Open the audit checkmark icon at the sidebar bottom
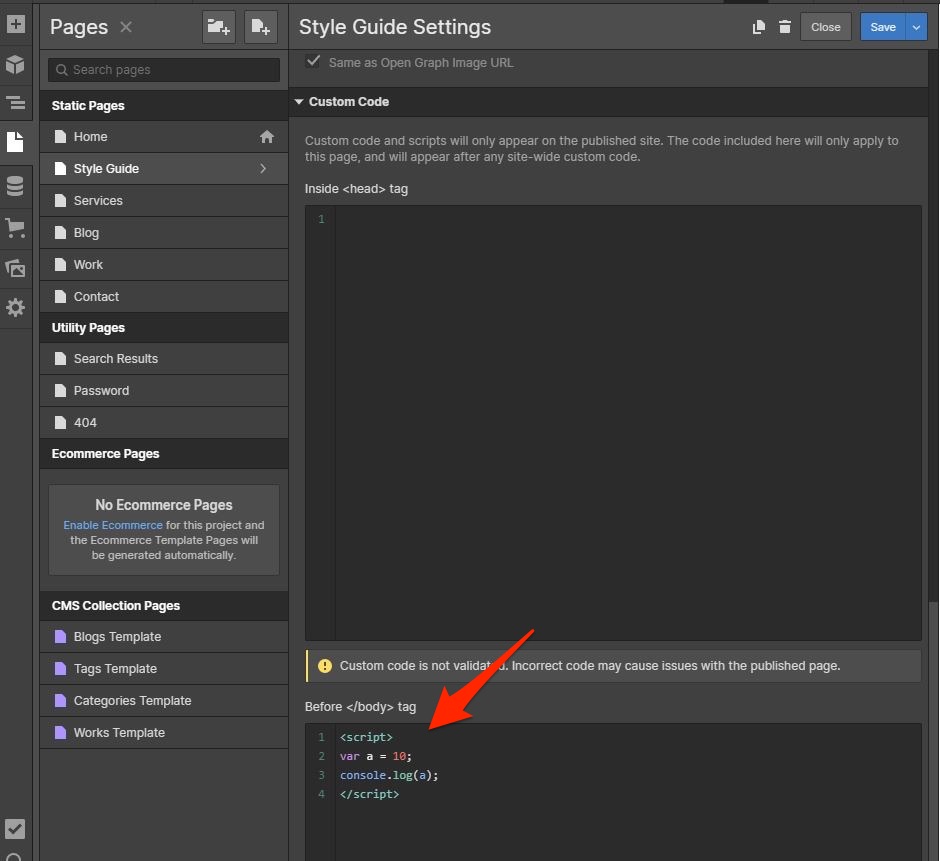Viewport: 940px width, 861px height. click(x=15, y=829)
